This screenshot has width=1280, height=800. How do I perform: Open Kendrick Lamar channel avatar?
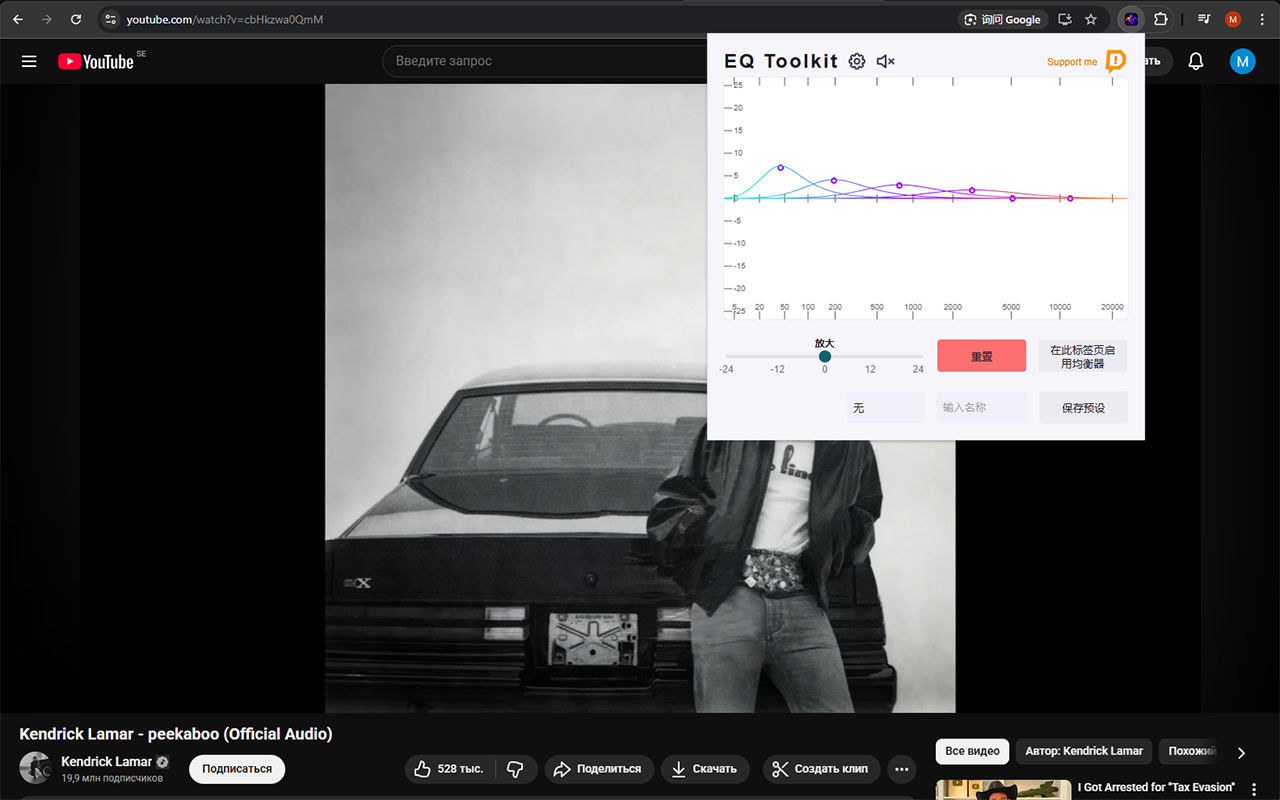pos(35,768)
